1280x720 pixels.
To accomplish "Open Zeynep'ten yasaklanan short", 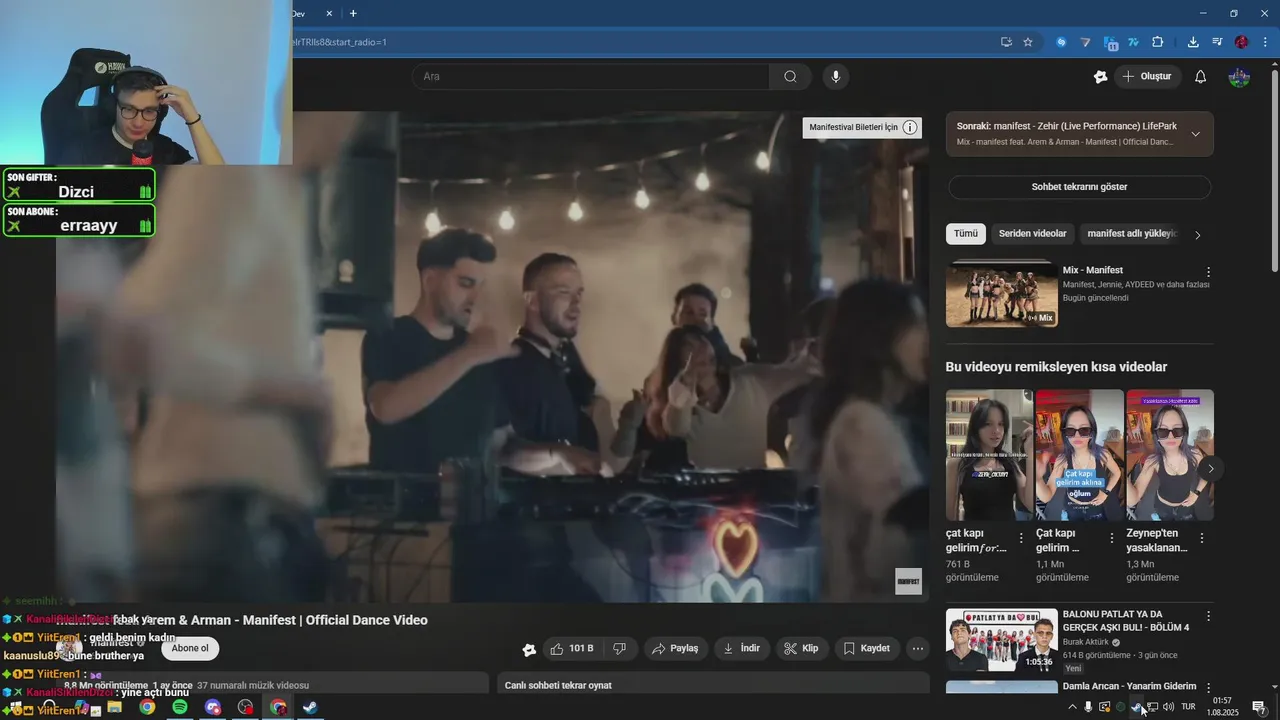I will click(1170, 455).
